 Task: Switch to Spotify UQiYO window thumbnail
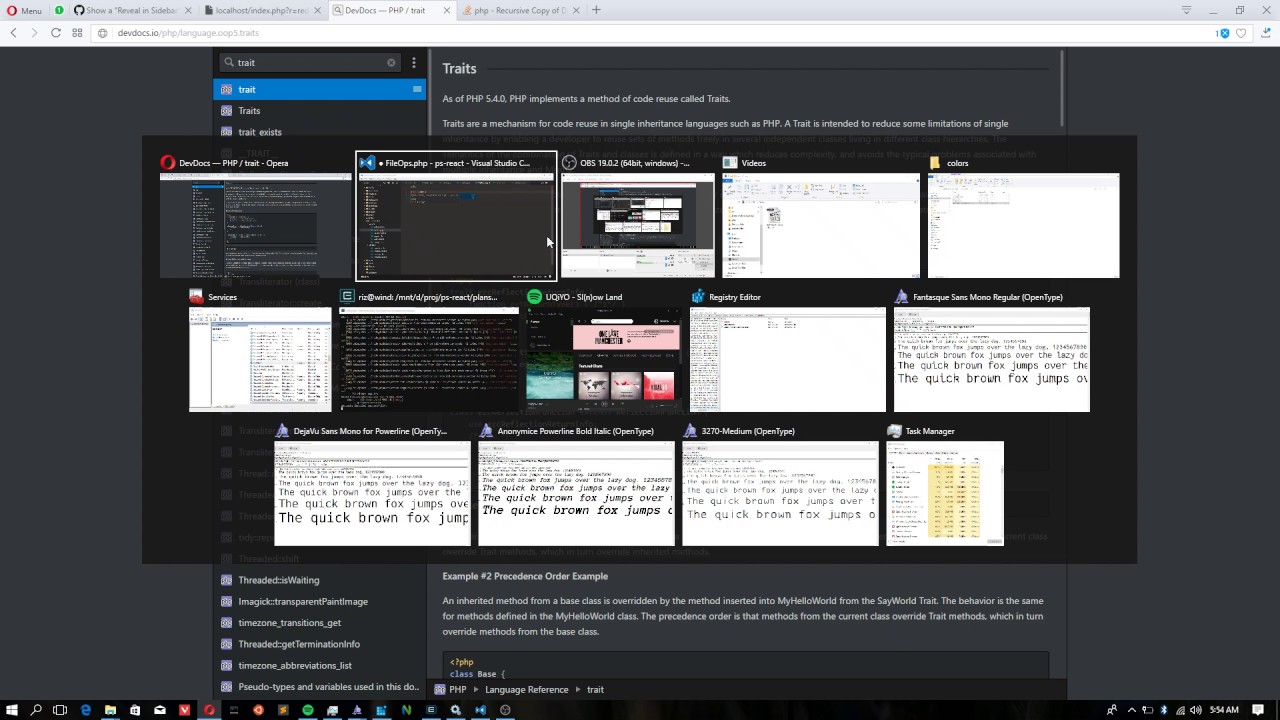(x=604, y=350)
